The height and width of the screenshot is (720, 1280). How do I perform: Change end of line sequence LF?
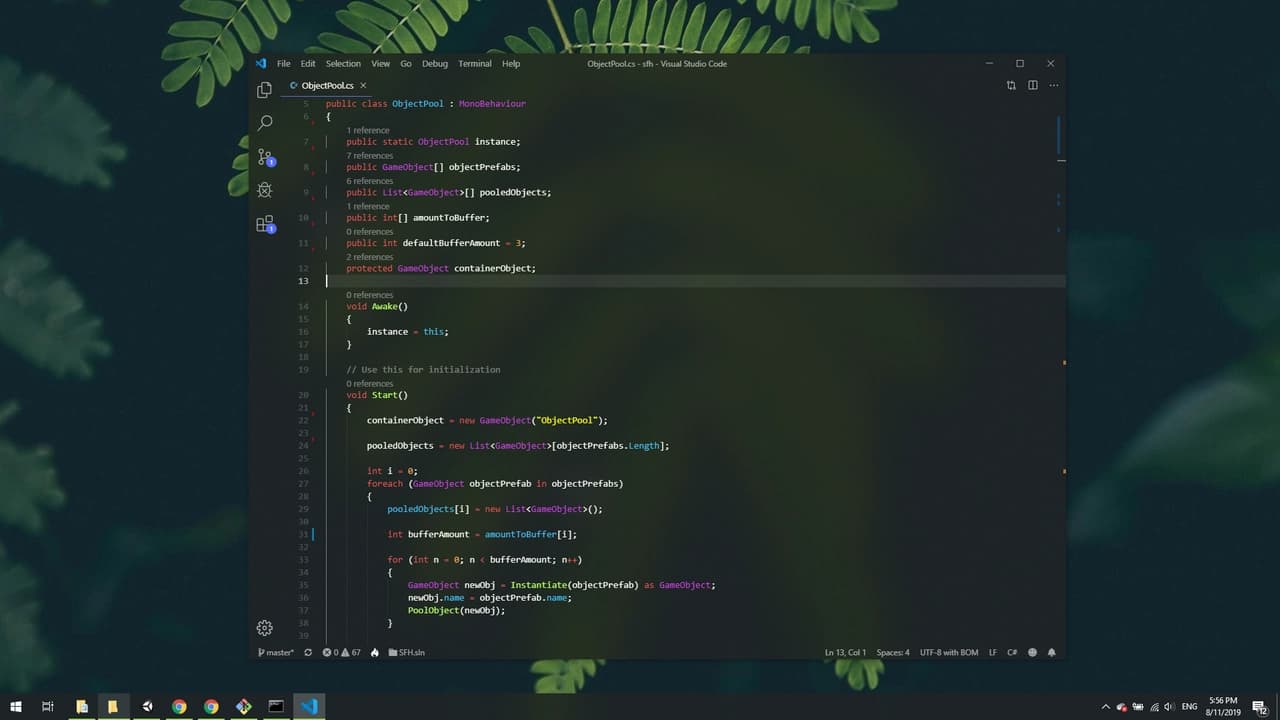pyautogui.click(x=993, y=652)
